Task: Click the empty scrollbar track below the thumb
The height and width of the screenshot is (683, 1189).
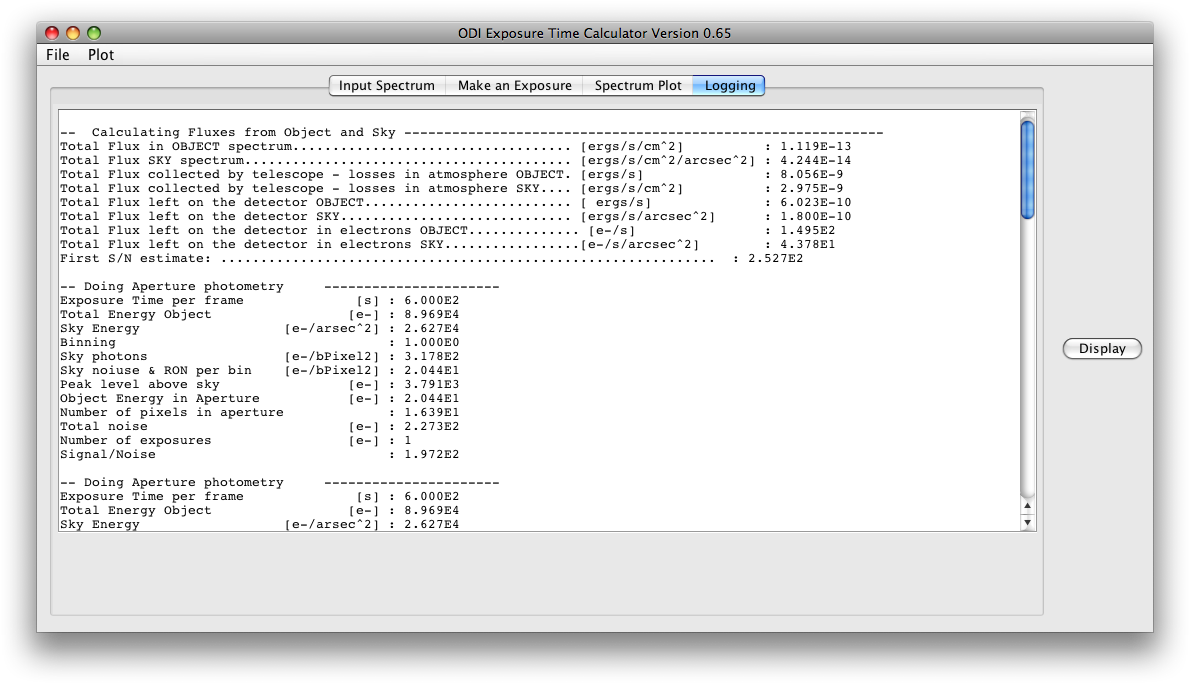Action: (x=1028, y=360)
